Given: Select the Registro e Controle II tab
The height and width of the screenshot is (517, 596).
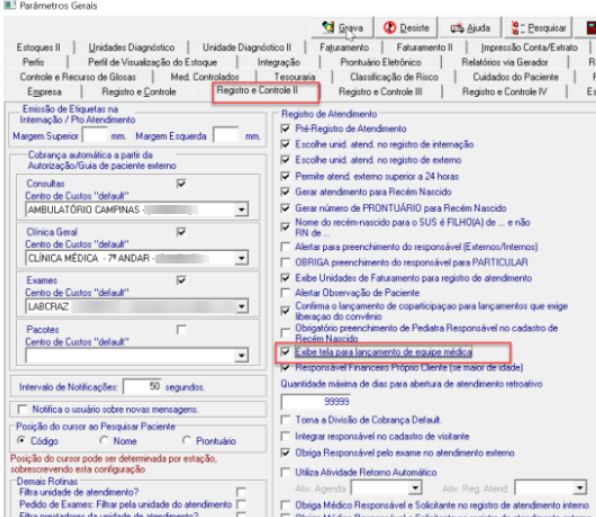Looking at the screenshot, I should 257,90.
